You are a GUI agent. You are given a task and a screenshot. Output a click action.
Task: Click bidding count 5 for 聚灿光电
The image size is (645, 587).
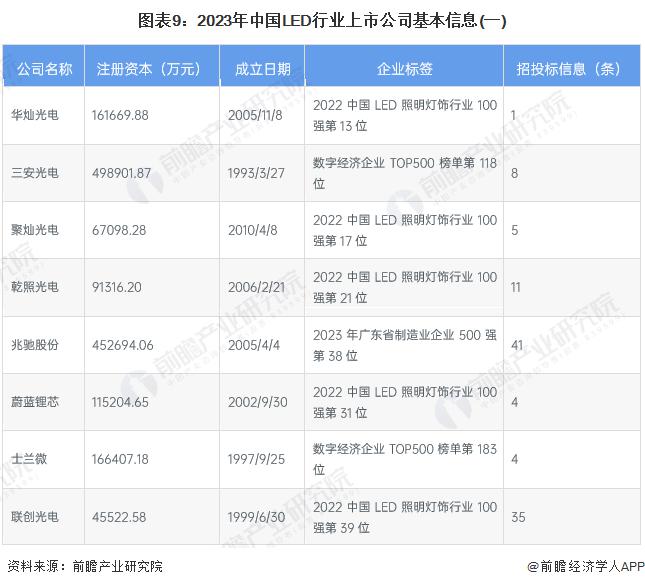[x=515, y=230]
